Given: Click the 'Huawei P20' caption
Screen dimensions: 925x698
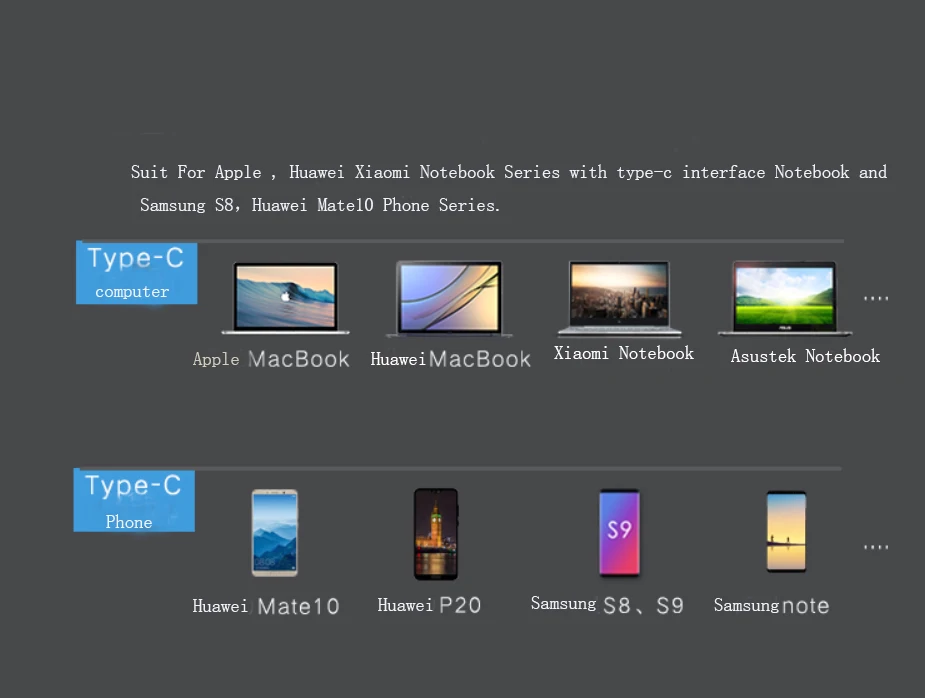Looking at the screenshot, I should pyautogui.click(x=429, y=605).
